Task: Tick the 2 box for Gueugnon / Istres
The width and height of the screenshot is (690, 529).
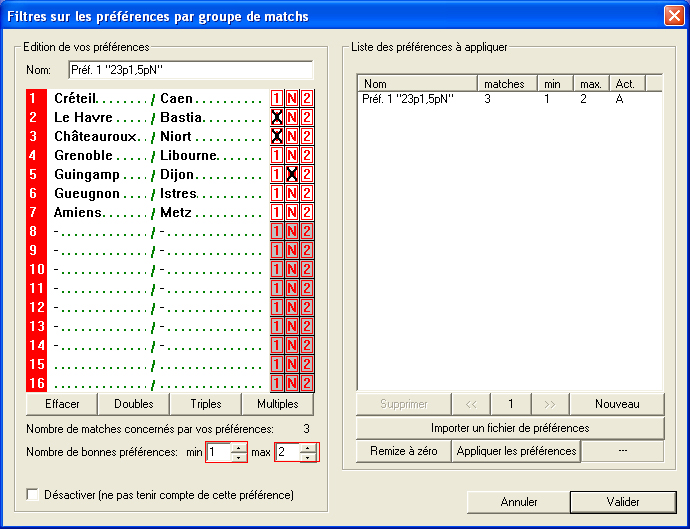Action: [x=307, y=193]
